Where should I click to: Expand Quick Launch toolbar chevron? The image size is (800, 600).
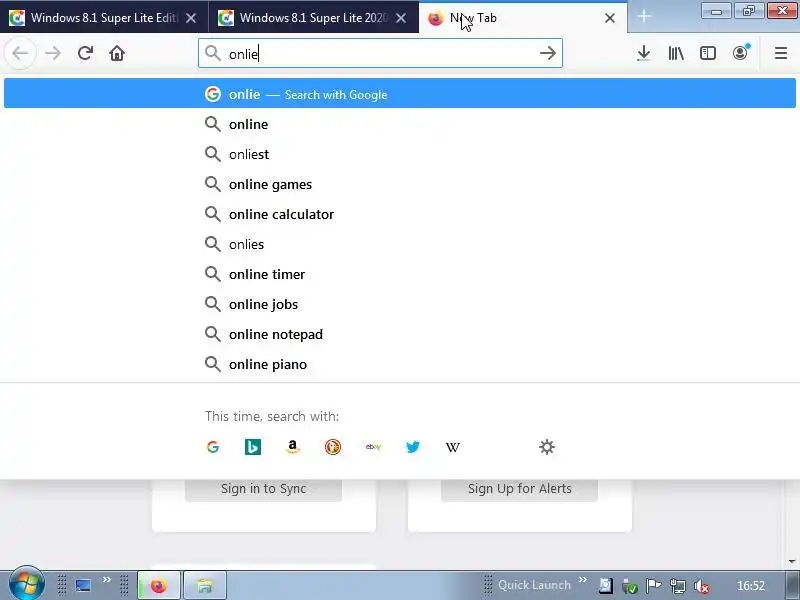[583, 580]
